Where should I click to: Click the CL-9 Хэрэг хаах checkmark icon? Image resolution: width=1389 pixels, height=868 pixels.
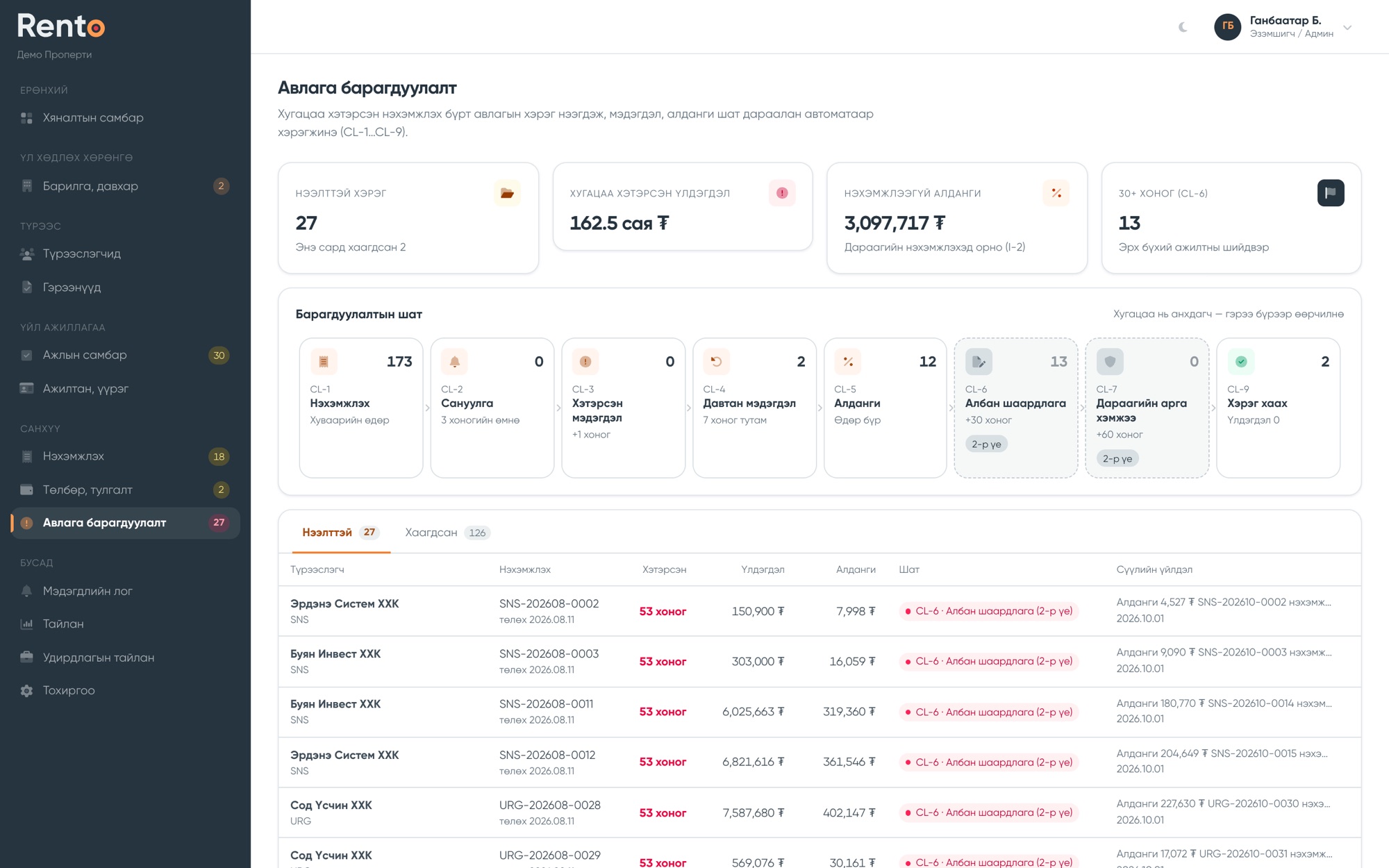1241,361
